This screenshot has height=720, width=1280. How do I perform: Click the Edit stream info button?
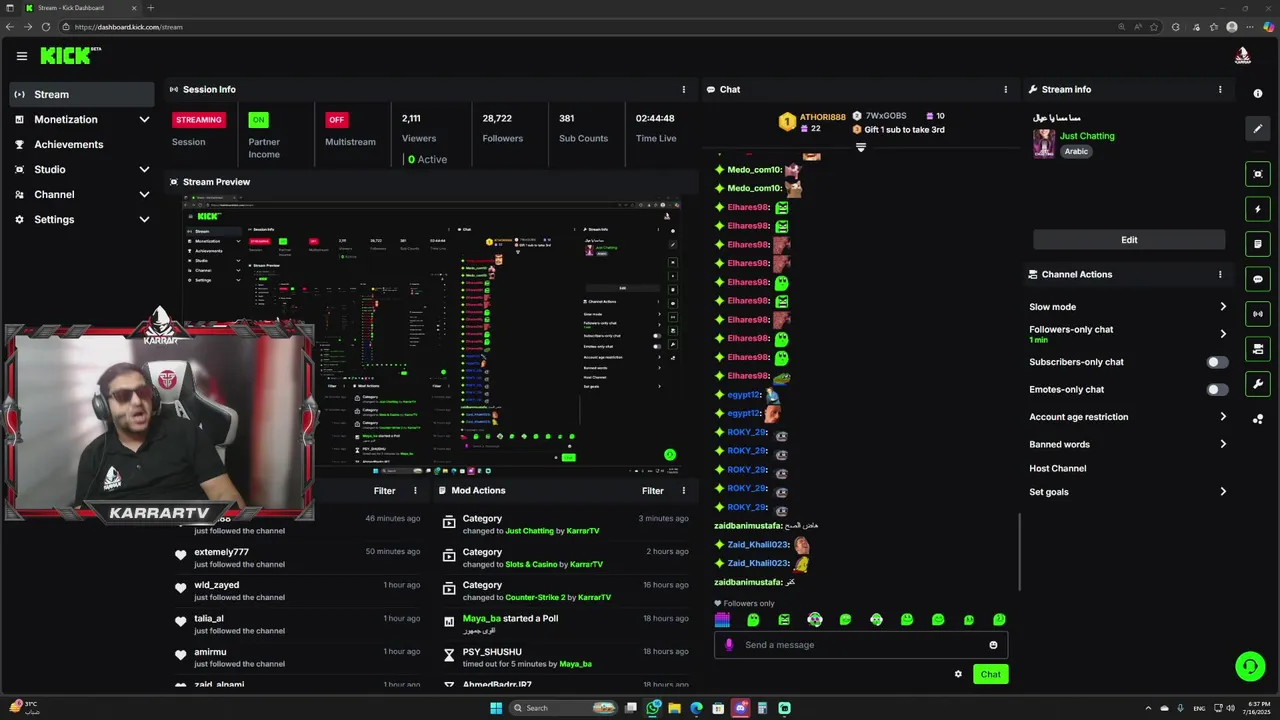[1129, 240]
